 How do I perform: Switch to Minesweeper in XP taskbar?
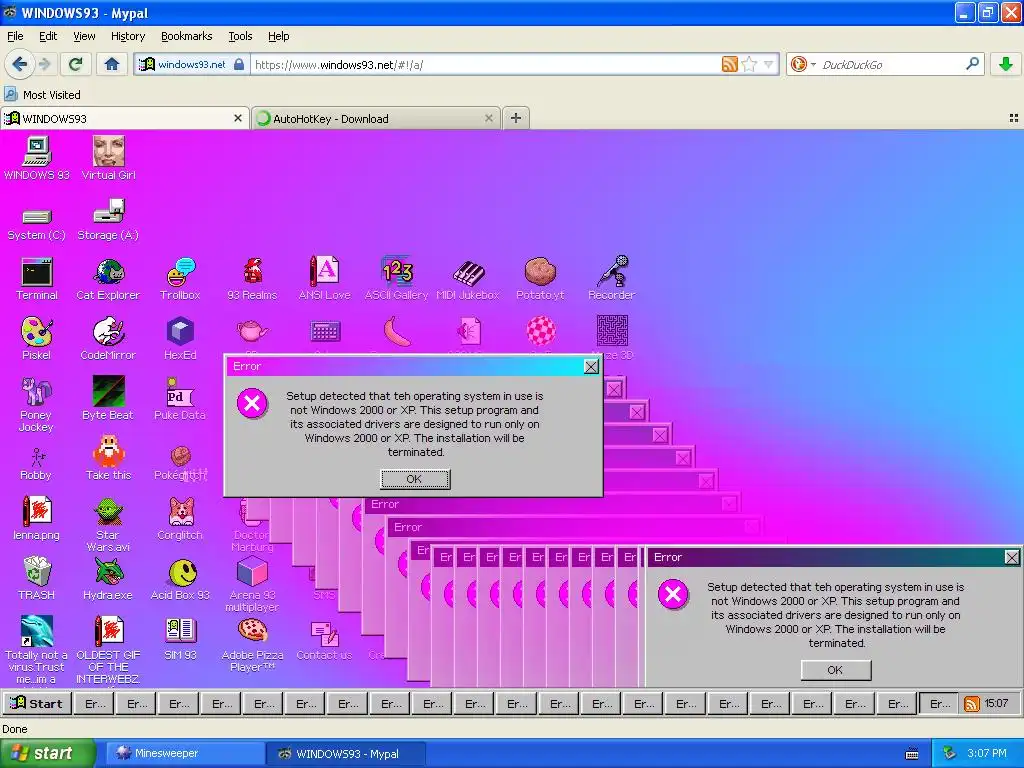click(184, 754)
